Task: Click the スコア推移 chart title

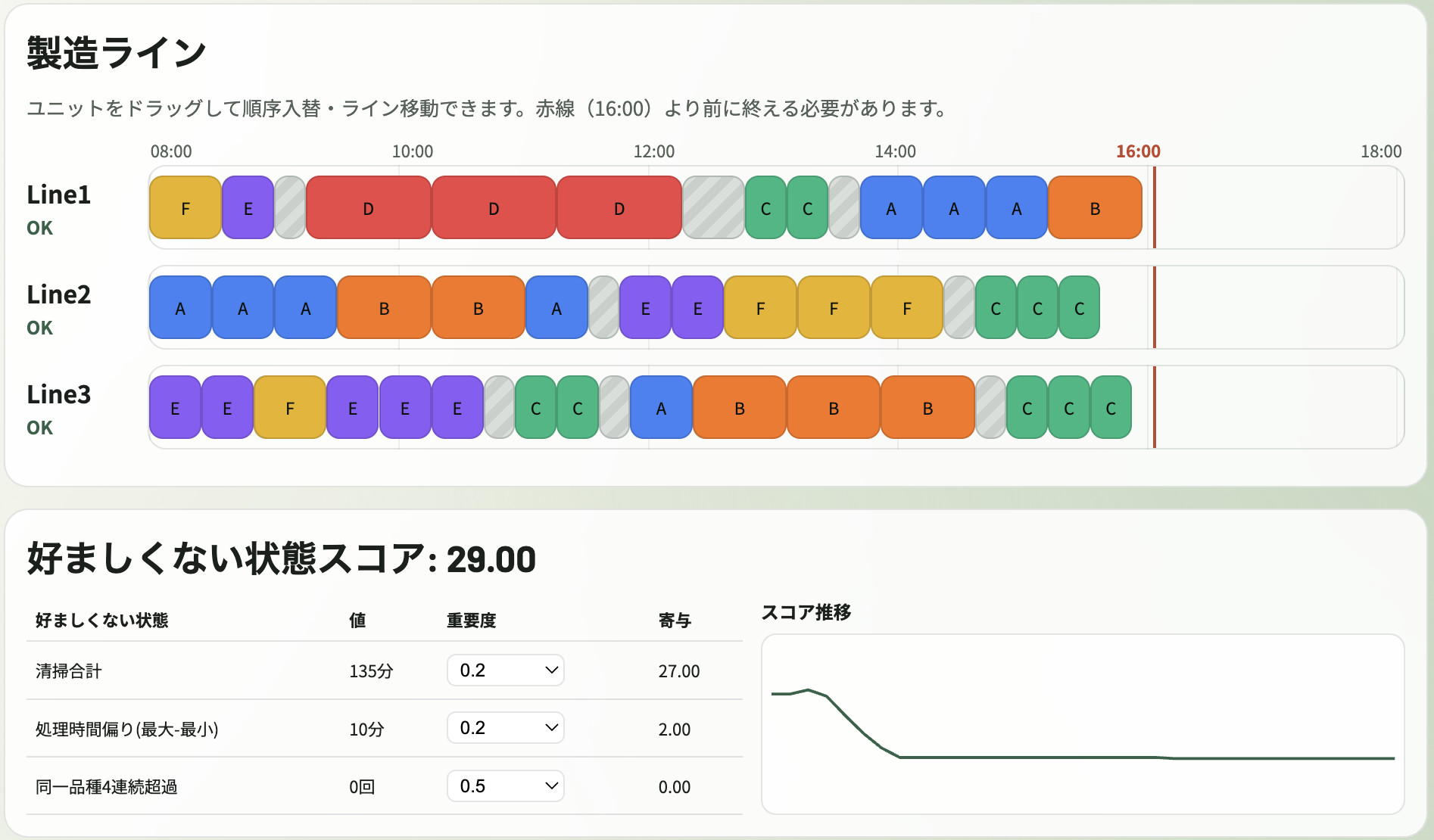Action: (807, 613)
